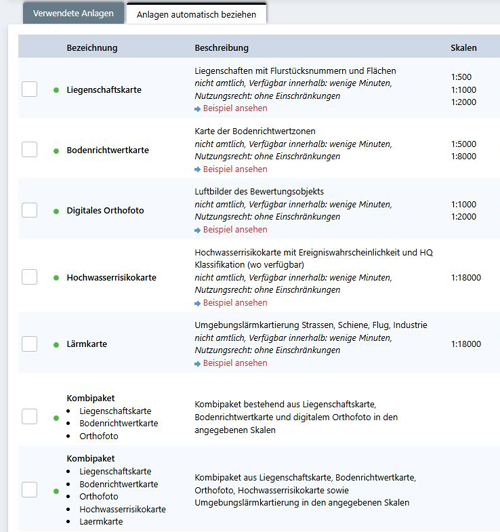
Task: Click the 1:8000 scale value
Action: (x=463, y=156)
